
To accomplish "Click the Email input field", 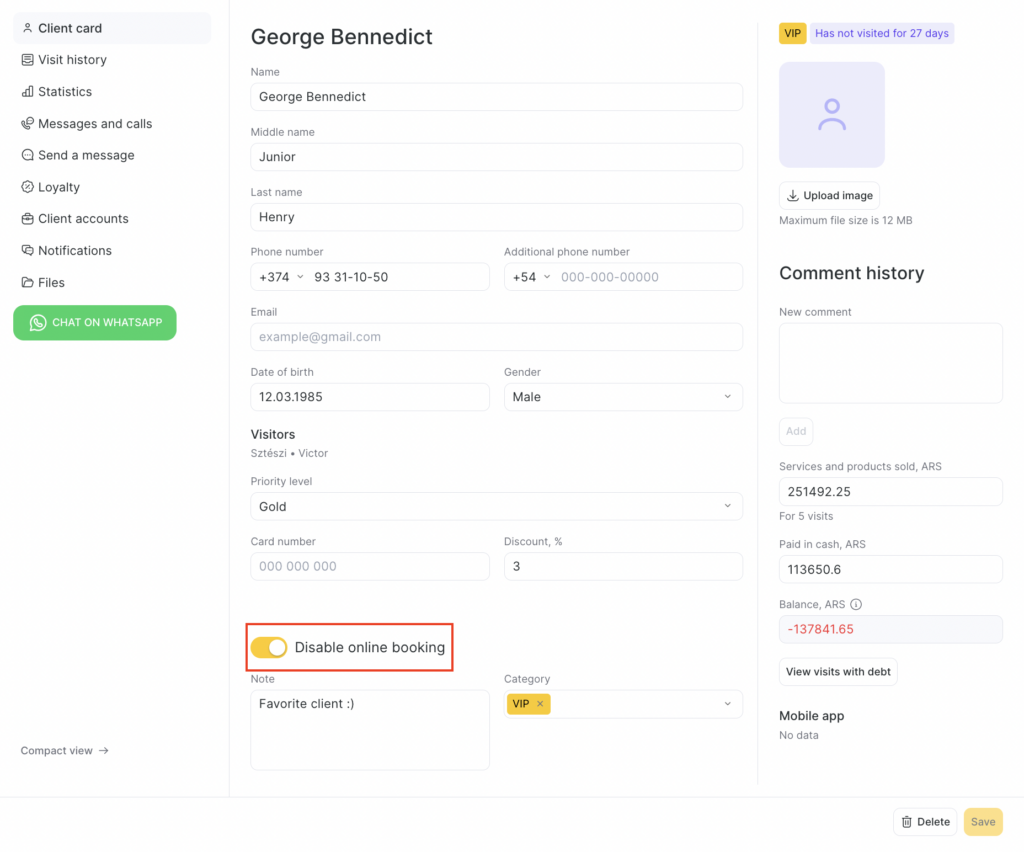I will click(x=496, y=337).
